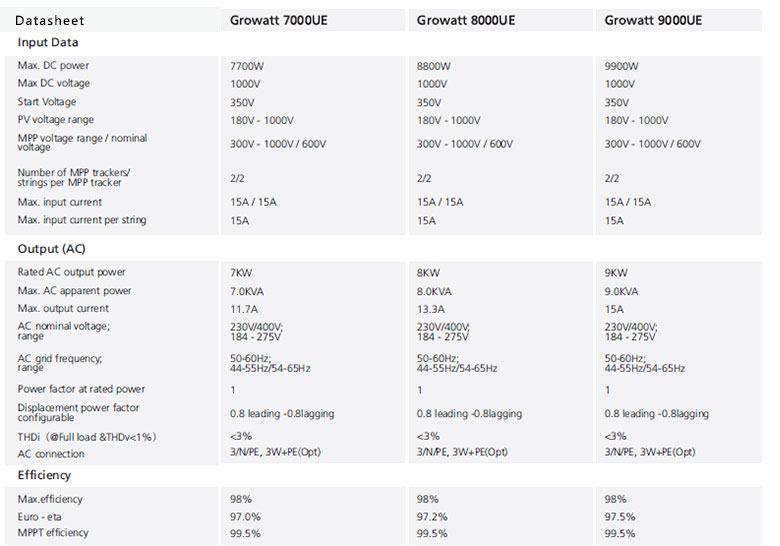Screen dimensions: 780x546
Task: Click the 9900W value for Growatt 9000UE
Action: pos(621,66)
